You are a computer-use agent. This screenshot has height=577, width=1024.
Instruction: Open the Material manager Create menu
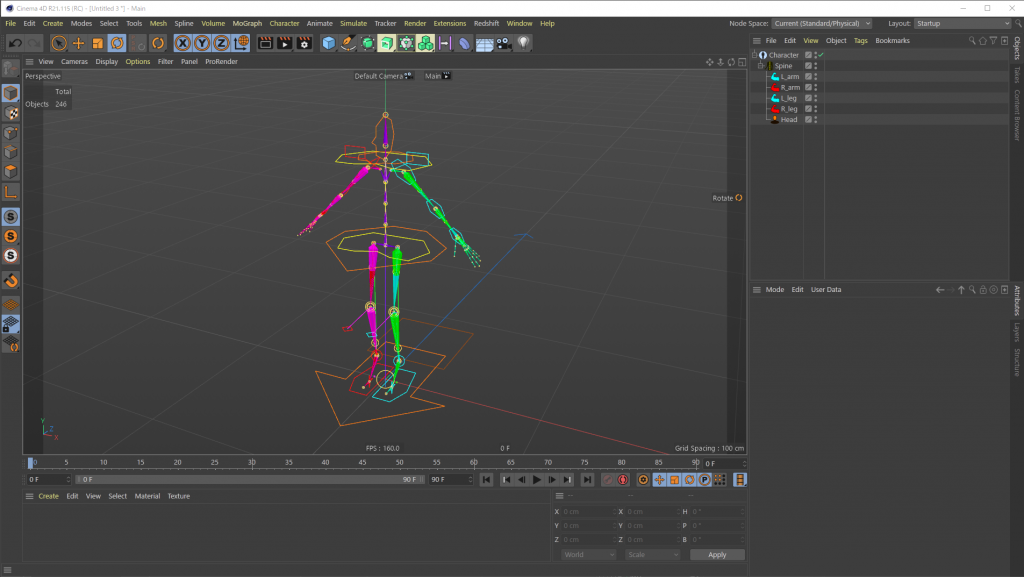(x=48, y=497)
